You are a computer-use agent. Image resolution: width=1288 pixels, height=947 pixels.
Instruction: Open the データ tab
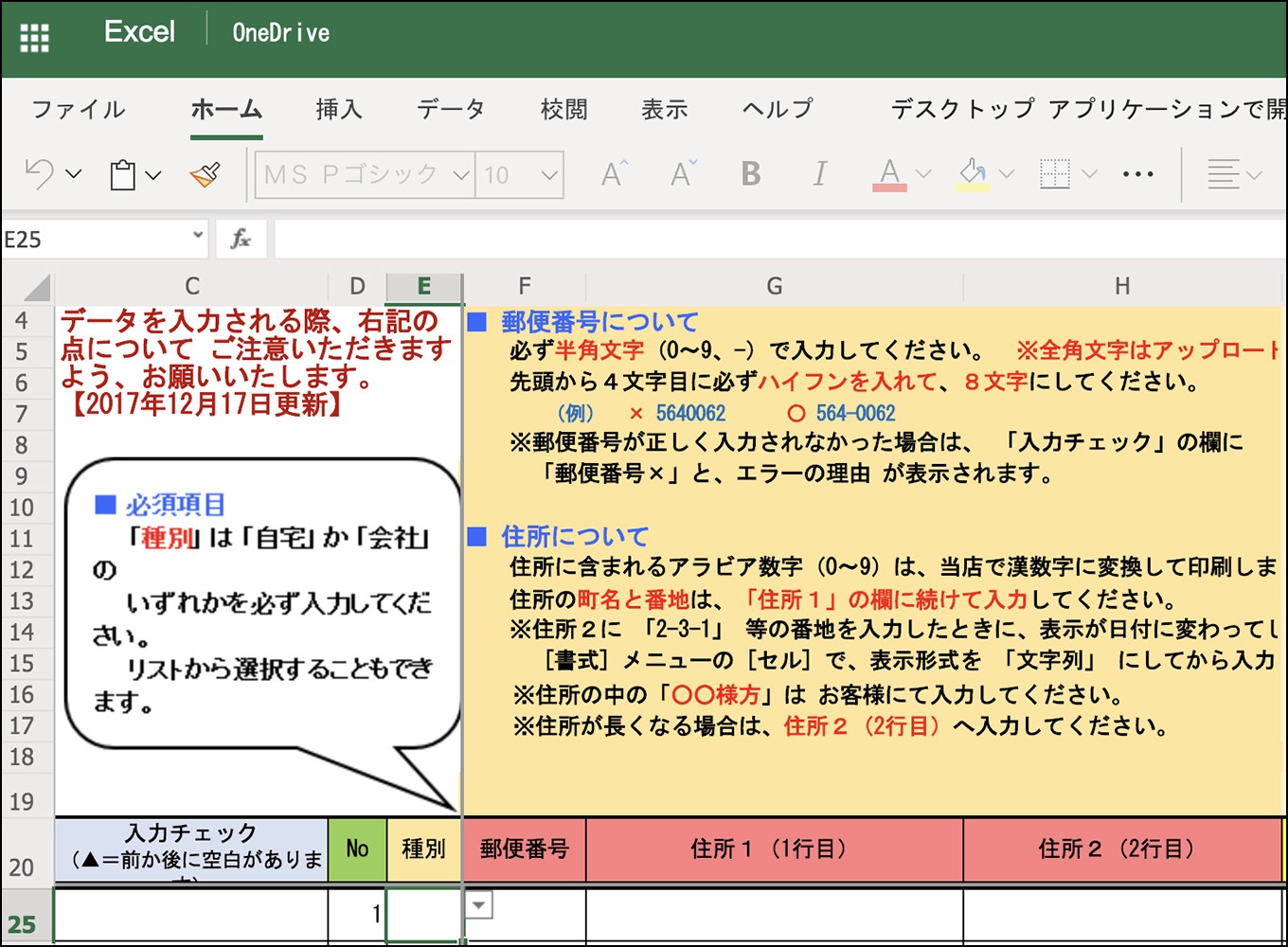(451, 110)
